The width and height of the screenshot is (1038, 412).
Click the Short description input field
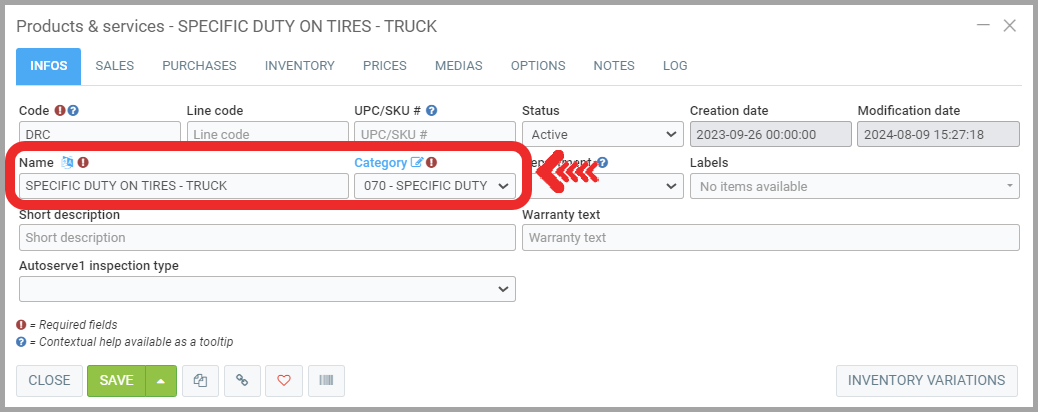[267, 238]
